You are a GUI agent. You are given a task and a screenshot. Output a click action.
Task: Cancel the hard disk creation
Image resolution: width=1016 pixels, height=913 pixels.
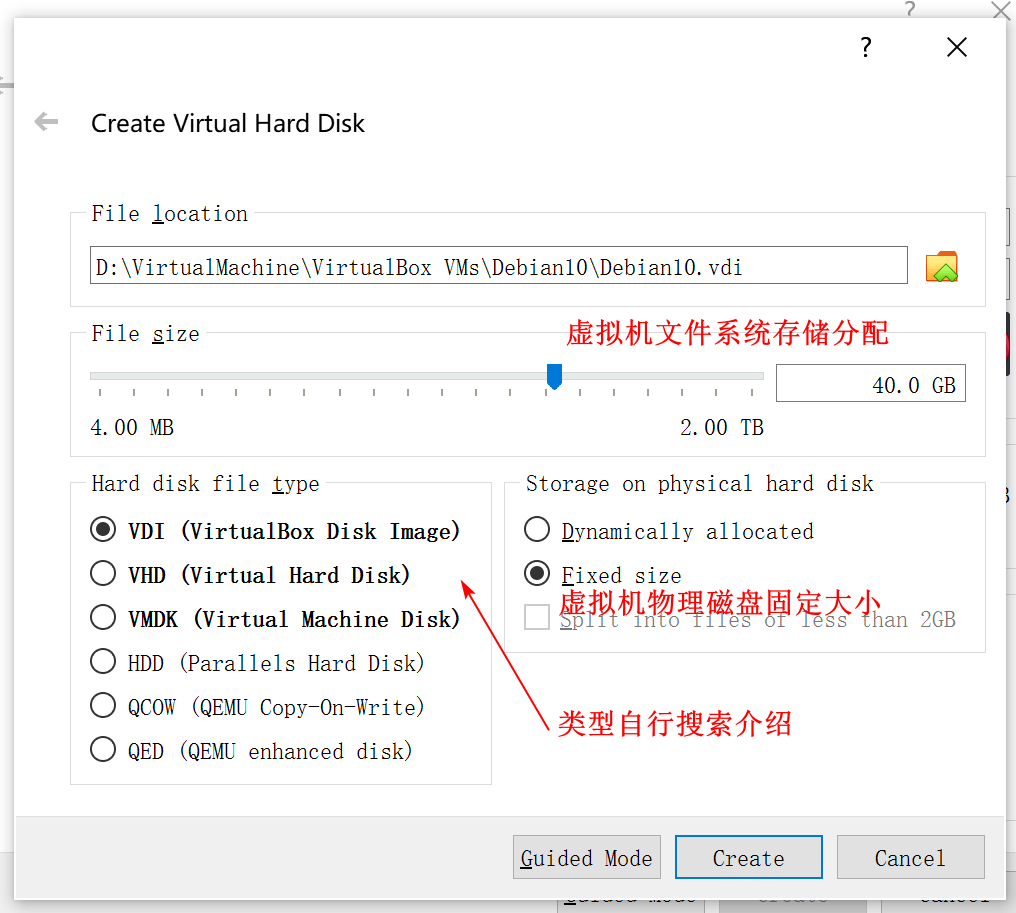point(910,857)
